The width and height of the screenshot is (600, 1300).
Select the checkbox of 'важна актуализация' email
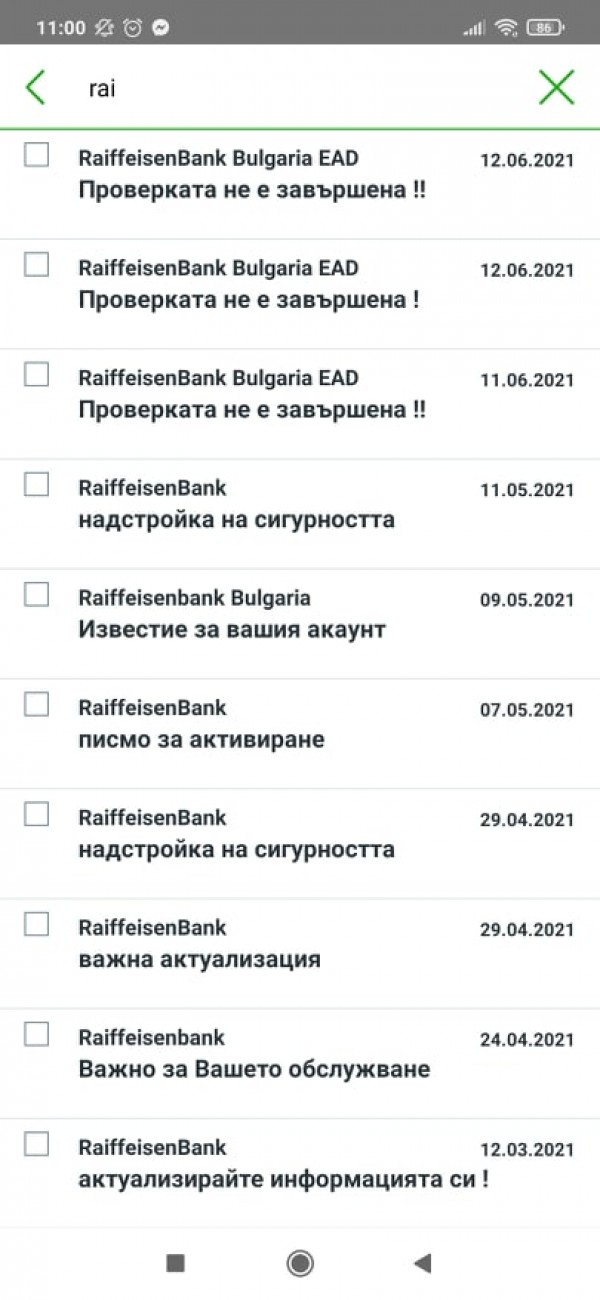point(36,924)
